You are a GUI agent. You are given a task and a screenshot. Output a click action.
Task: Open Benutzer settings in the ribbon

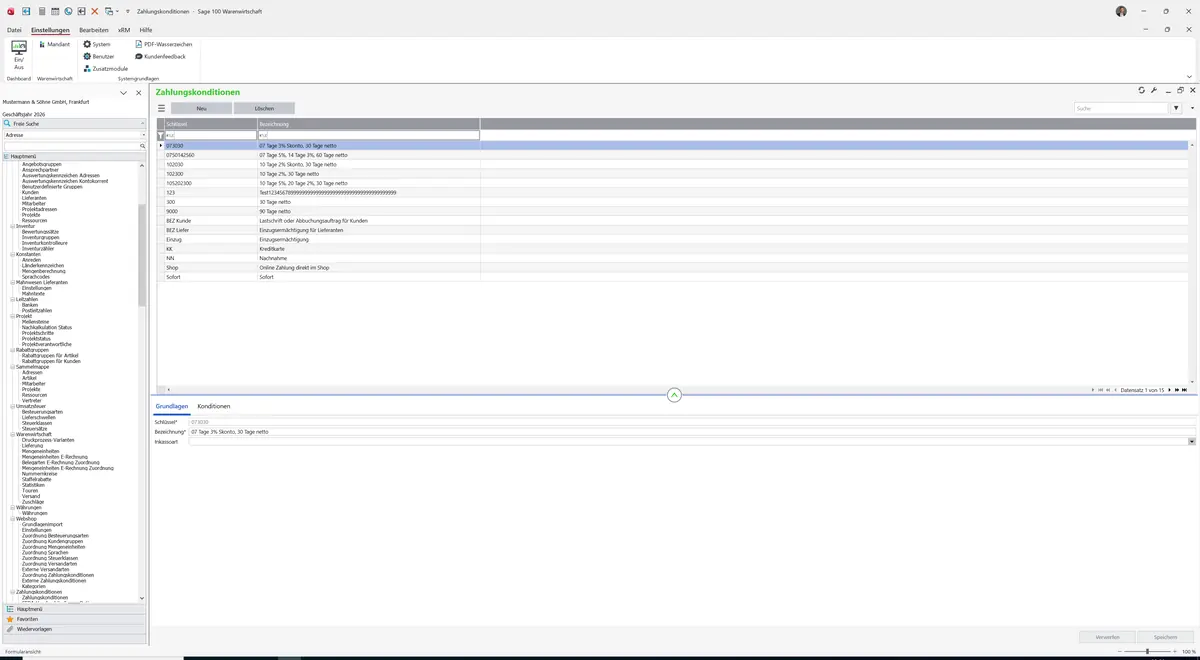[x=99, y=56]
